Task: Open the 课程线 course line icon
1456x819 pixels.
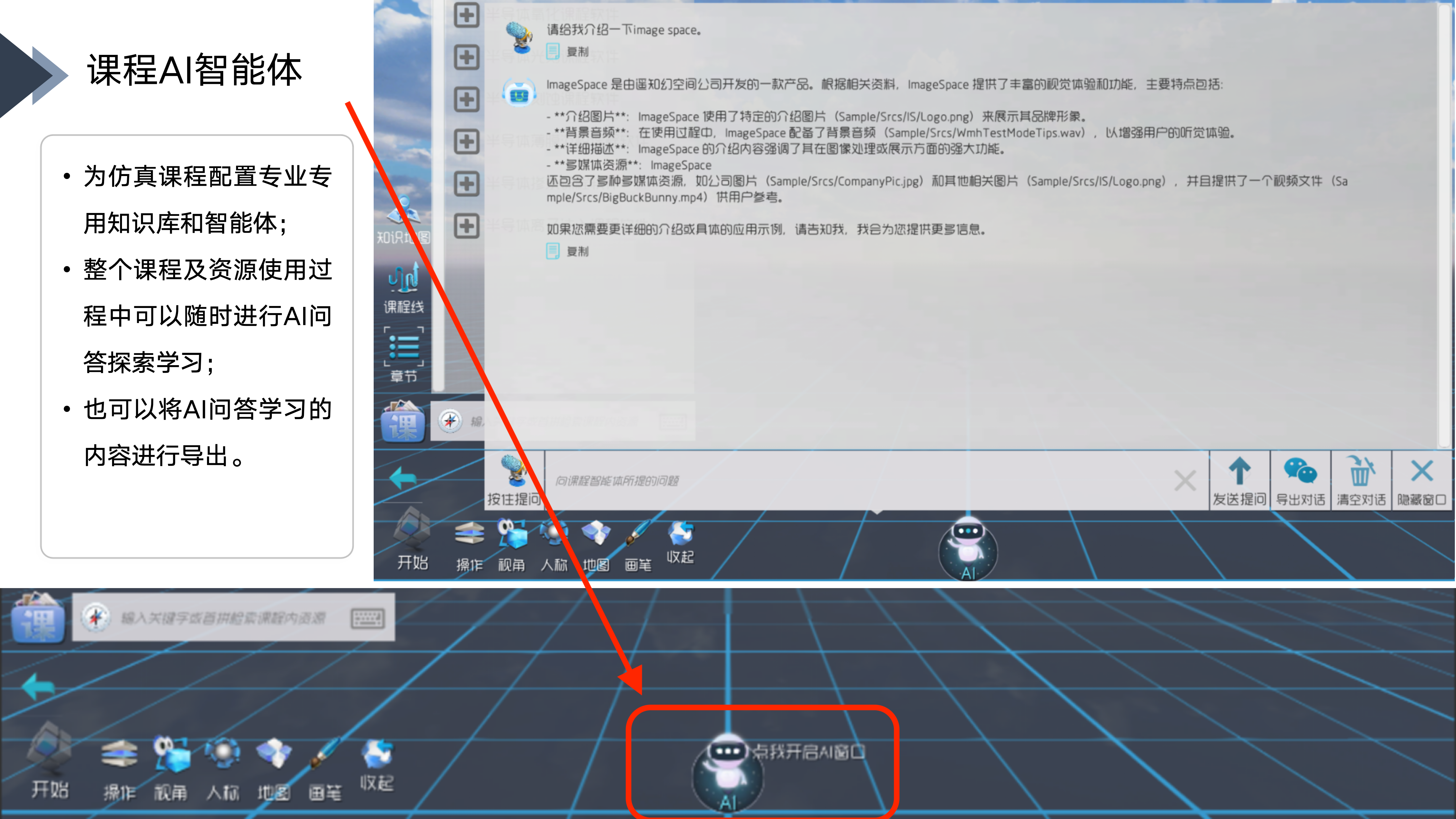Action: (404, 288)
